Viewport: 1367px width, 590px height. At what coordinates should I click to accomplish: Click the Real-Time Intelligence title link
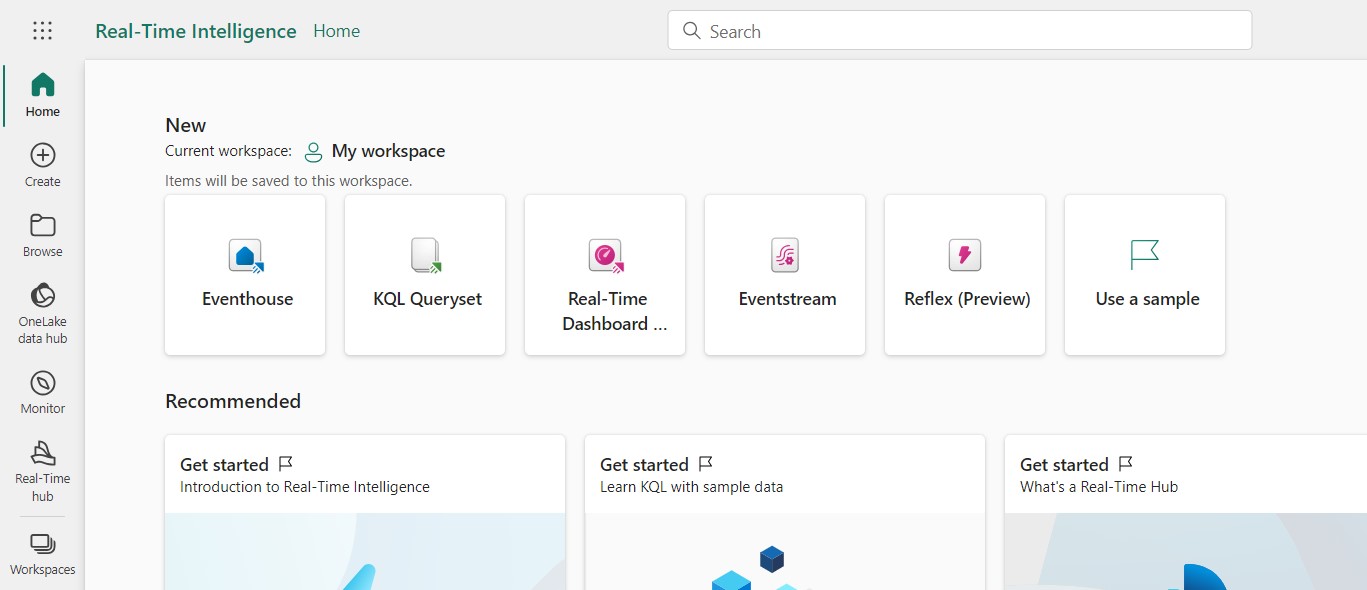tap(196, 31)
